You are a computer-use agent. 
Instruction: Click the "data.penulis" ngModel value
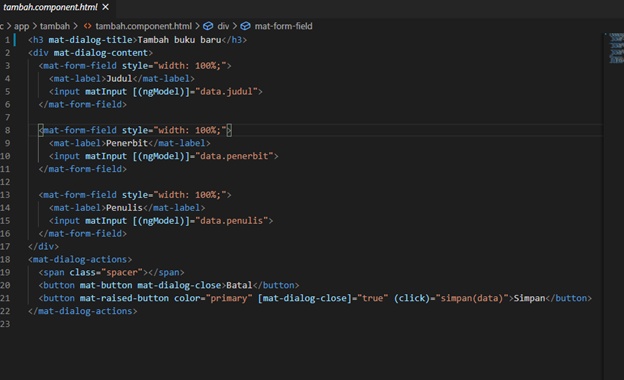pos(232,221)
